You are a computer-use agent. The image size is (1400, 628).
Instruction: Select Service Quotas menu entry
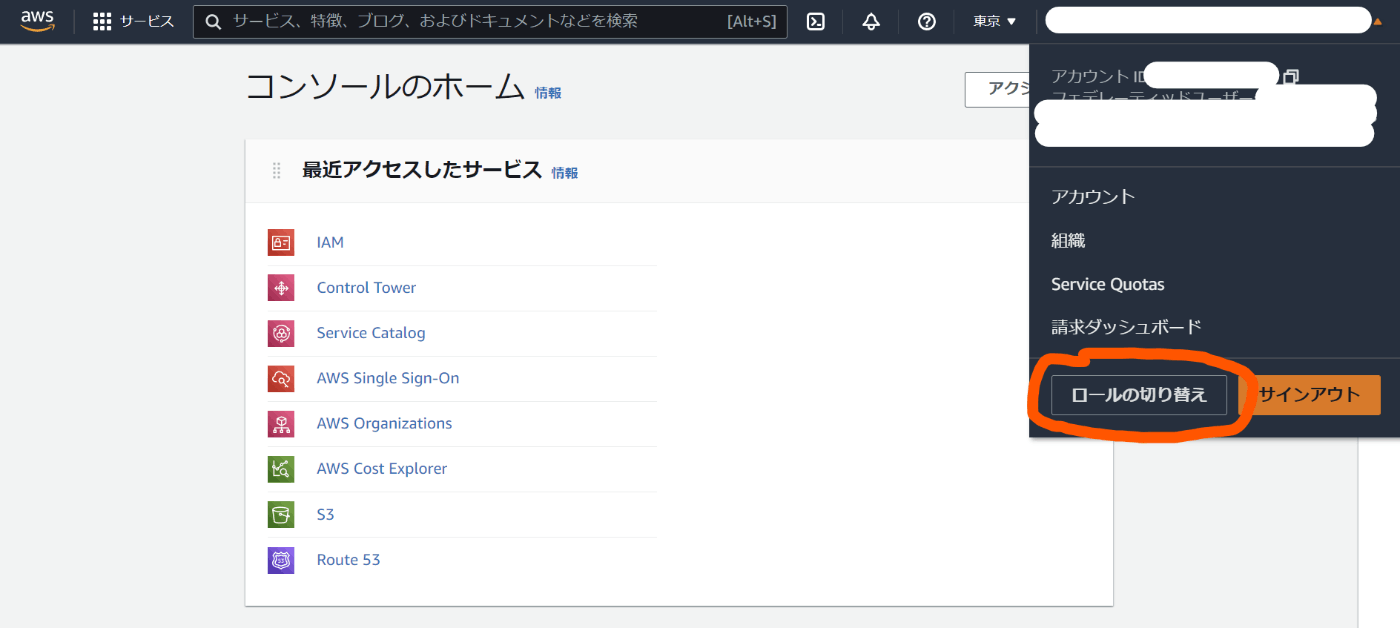(1108, 284)
